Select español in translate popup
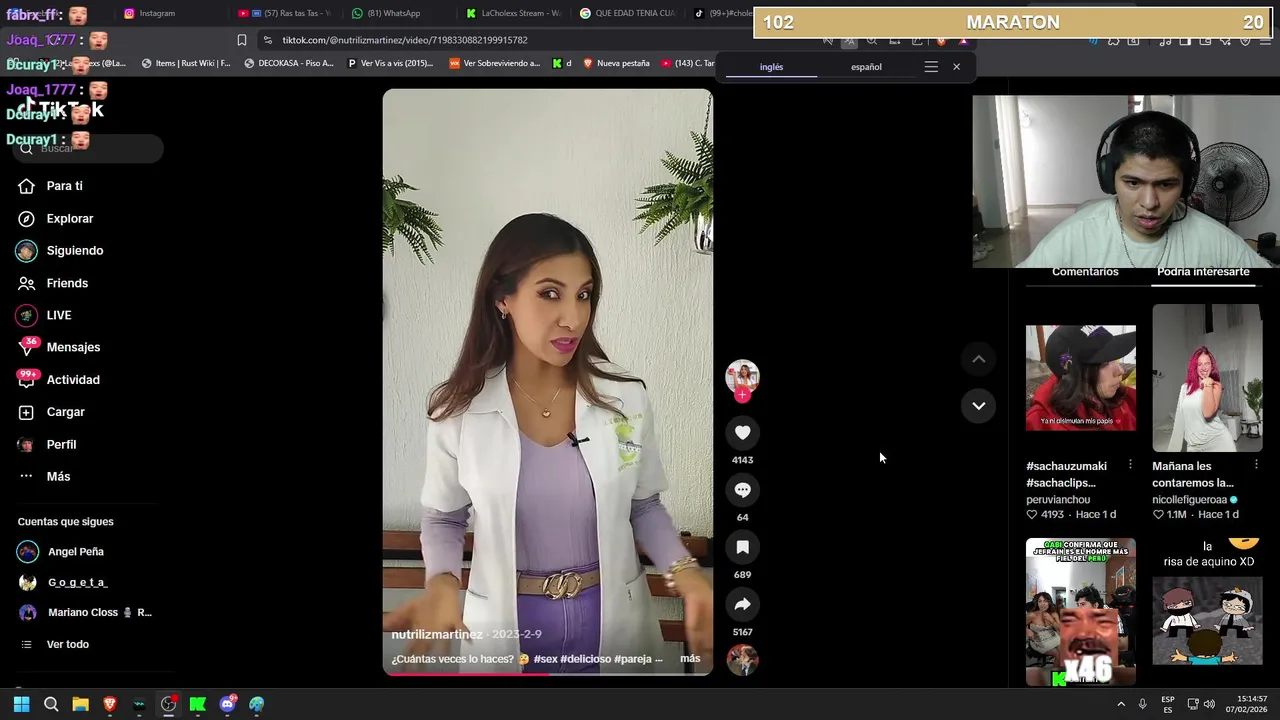The width and height of the screenshot is (1280, 720). pyautogui.click(x=866, y=67)
